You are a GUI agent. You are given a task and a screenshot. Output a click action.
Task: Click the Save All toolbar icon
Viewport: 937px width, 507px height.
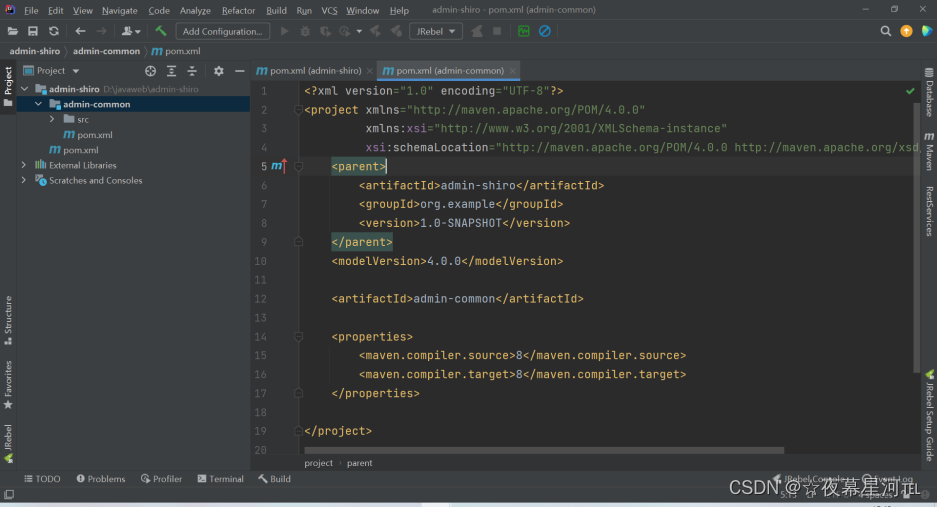(33, 31)
